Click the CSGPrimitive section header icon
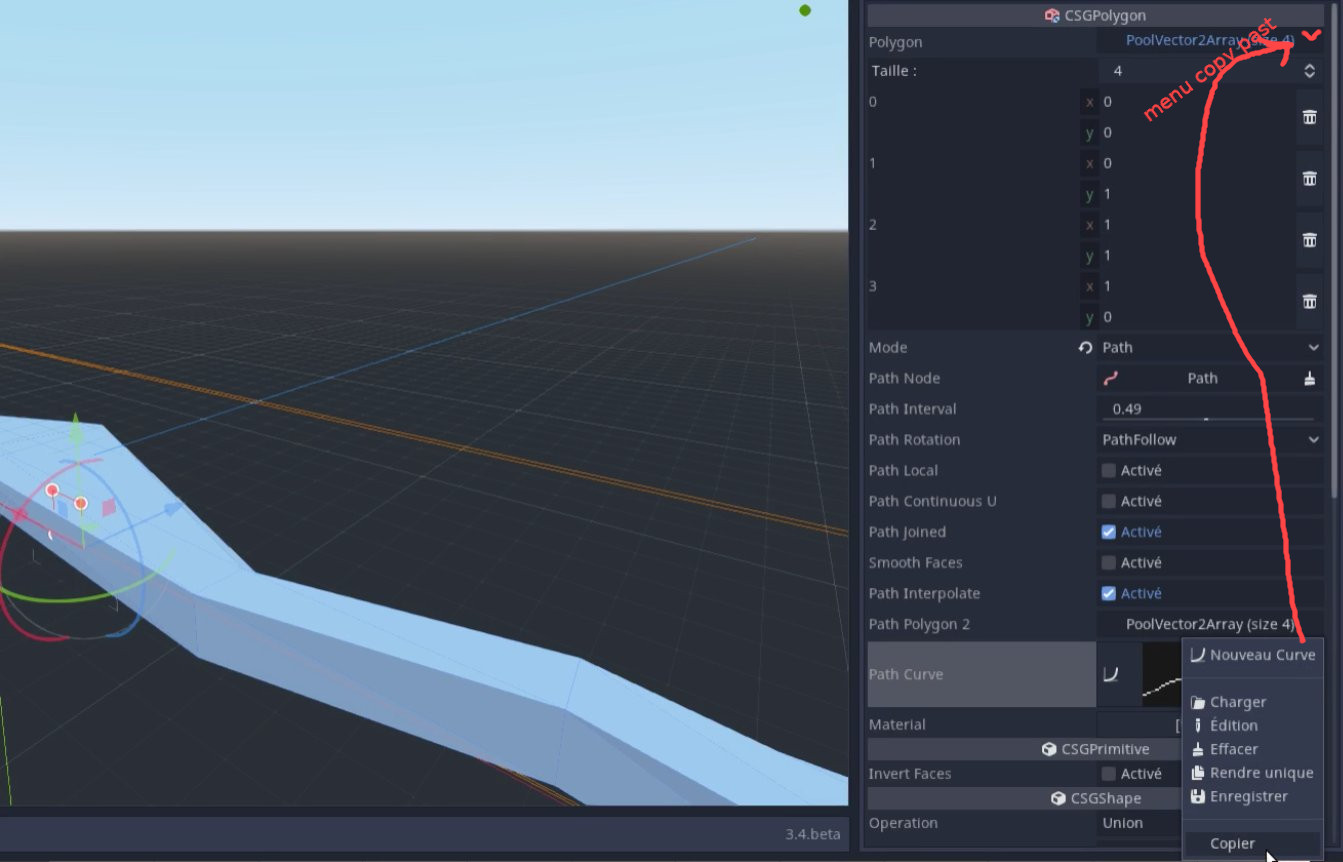The image size is (1343, 862). [1048, 749]
